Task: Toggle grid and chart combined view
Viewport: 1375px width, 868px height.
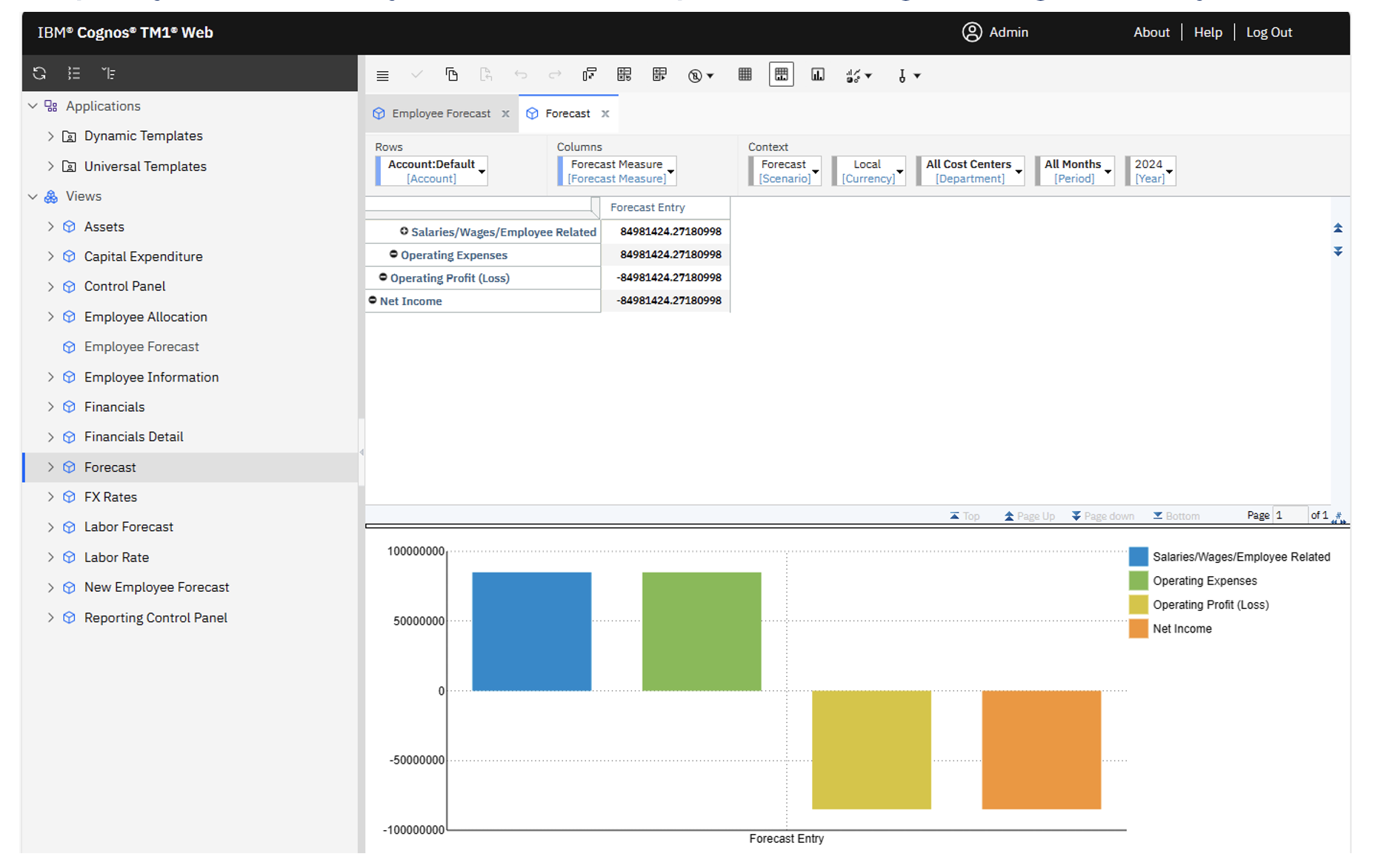Action: pyautogui.click(x=781, y=74)
